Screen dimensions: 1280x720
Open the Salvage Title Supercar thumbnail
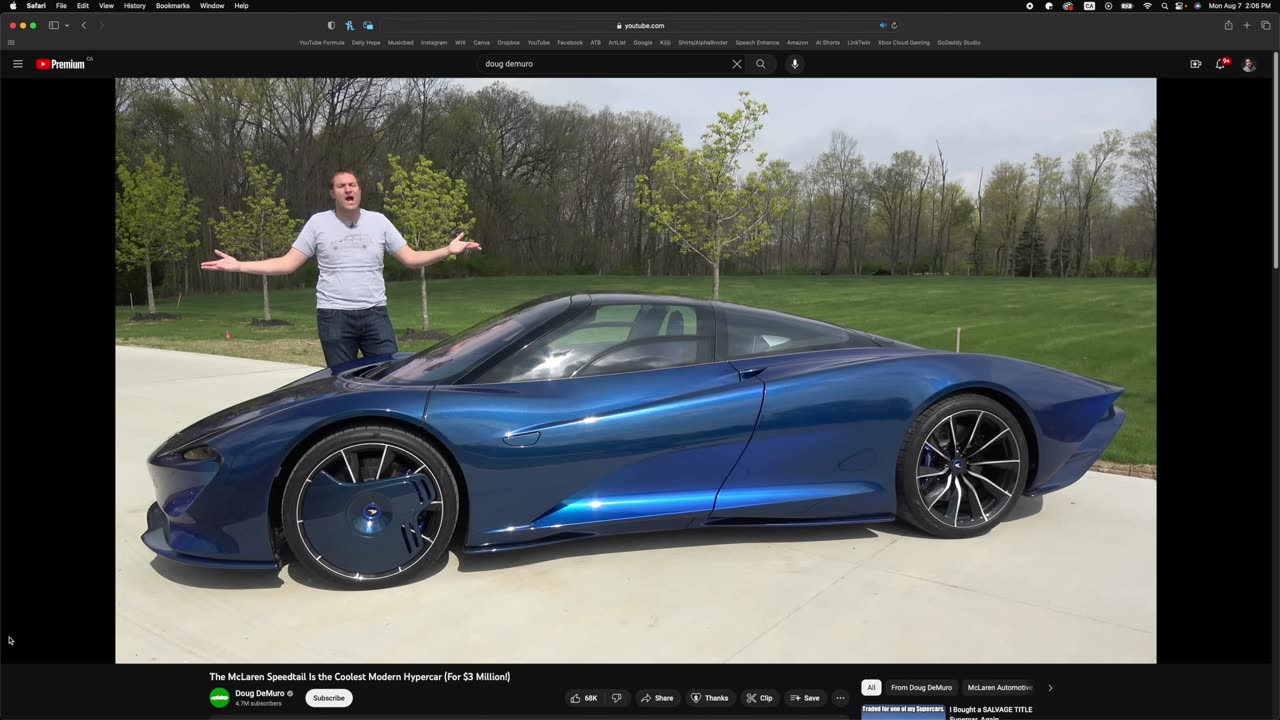[x=903, y=712]
